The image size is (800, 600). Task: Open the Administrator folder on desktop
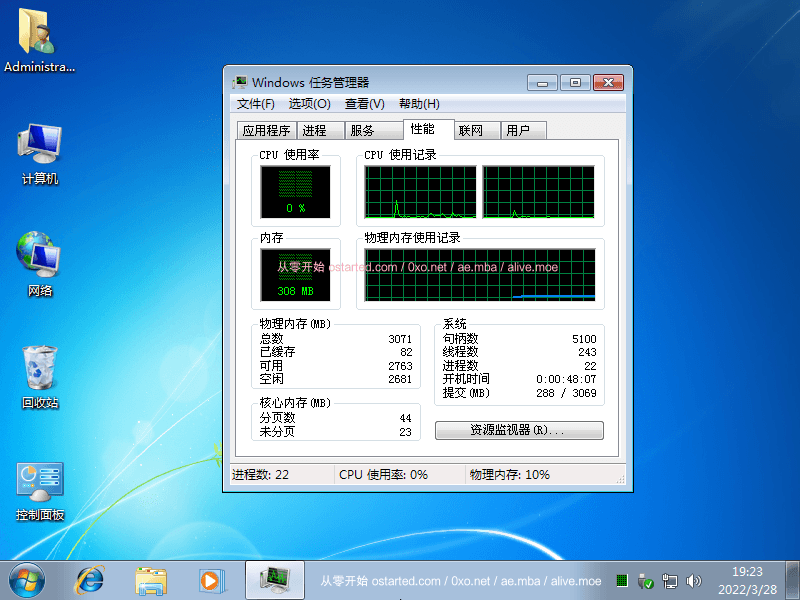pyautogui.click(x=39, y=40)
